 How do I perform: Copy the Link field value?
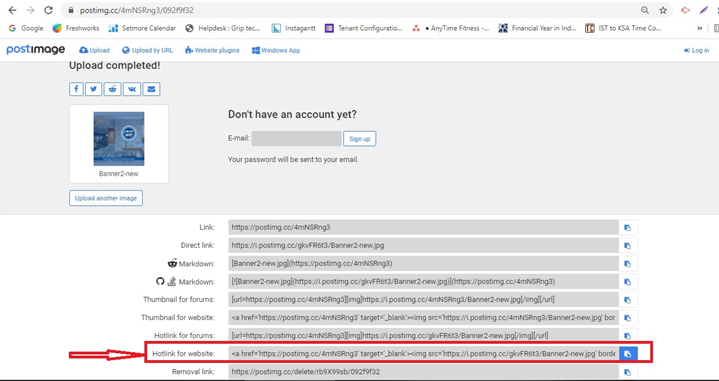point(628,227)
